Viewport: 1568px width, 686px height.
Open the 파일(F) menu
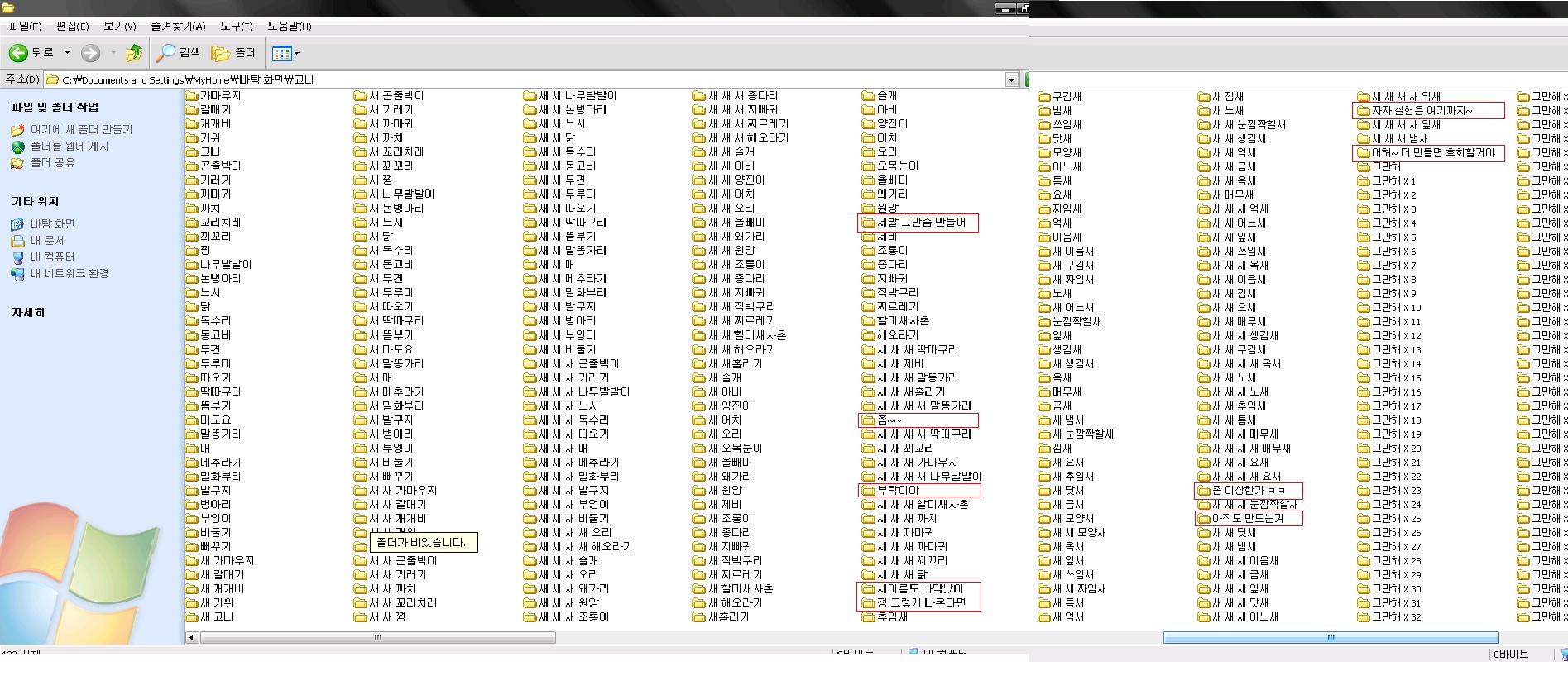coord(25,26)
